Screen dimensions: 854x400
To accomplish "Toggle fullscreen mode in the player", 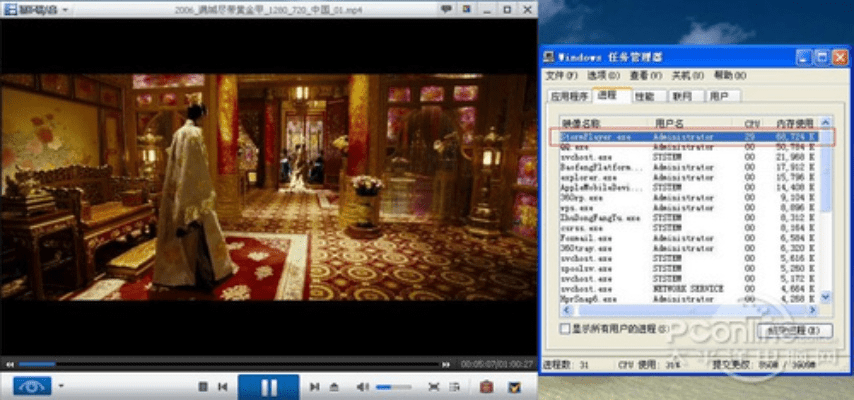I will [434, 386].
